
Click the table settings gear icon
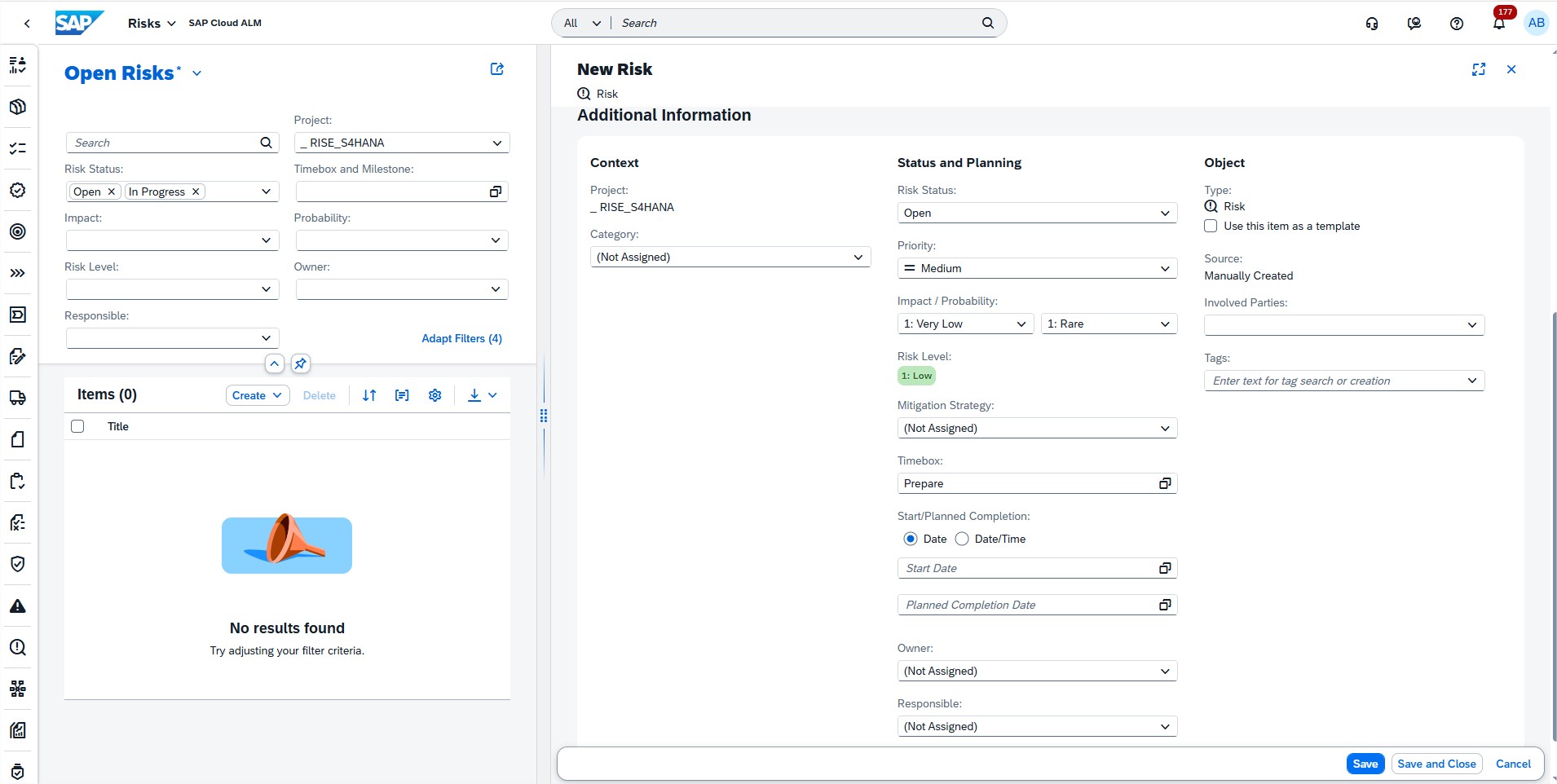click(434, 395)
